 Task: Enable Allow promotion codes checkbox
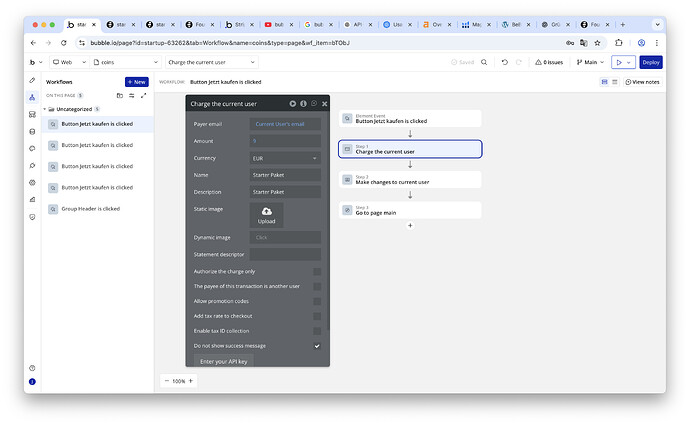point(317,301)
